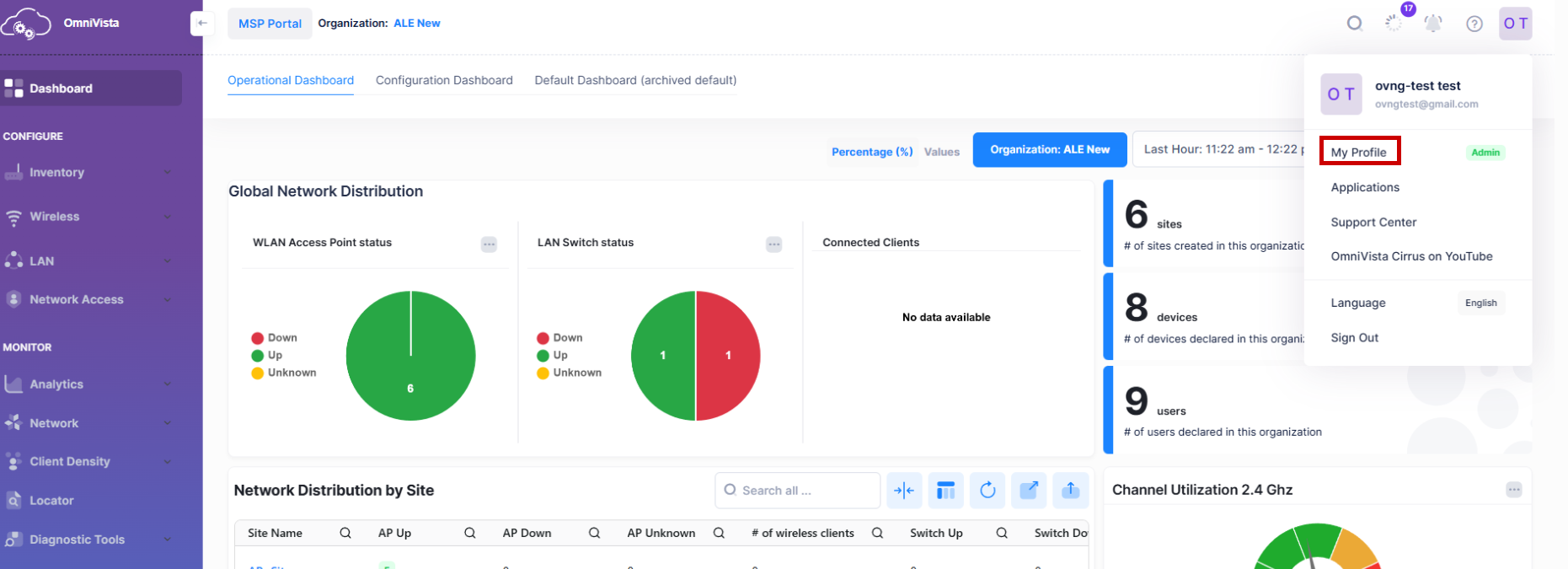Viewport: 1568px width, 569px height.
Task: Open options menu for WLAN Access Point status
Action: point(489,244)
